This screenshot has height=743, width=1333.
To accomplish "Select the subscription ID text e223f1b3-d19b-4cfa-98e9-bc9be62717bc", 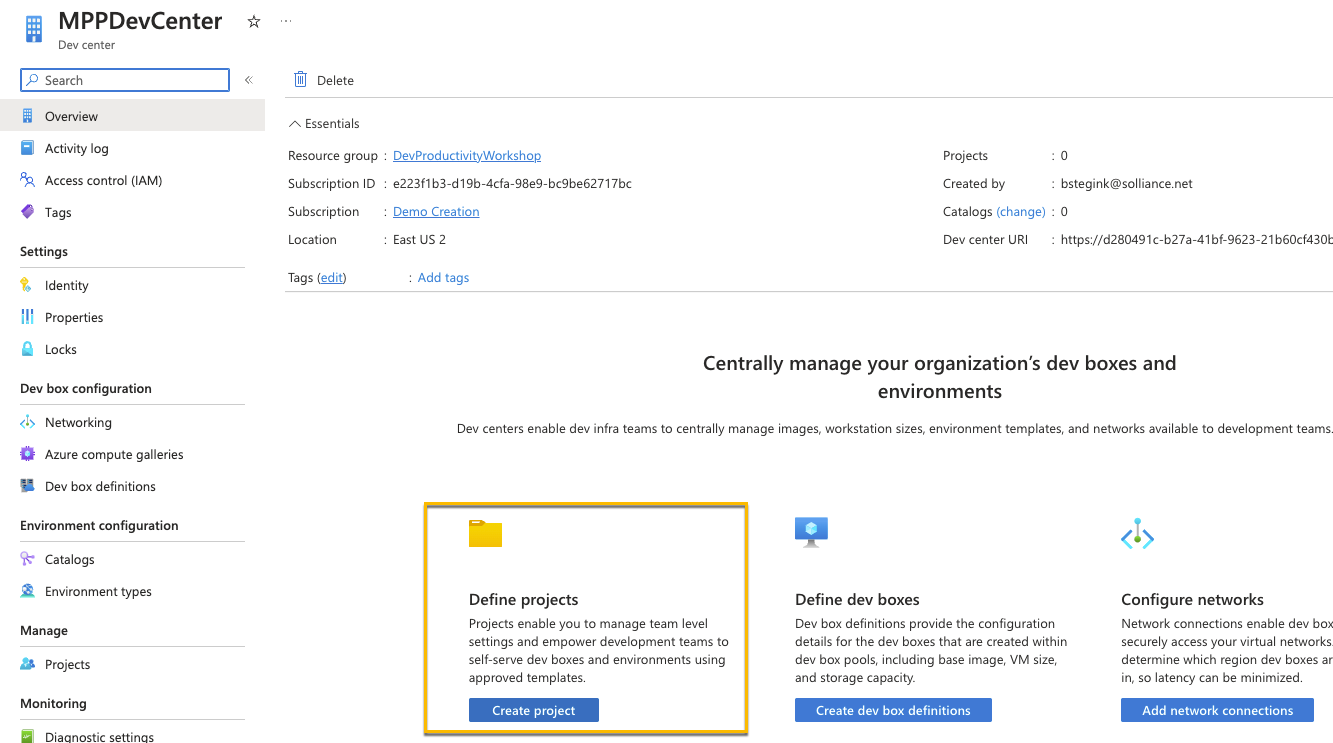I will (x=512, y=184).
